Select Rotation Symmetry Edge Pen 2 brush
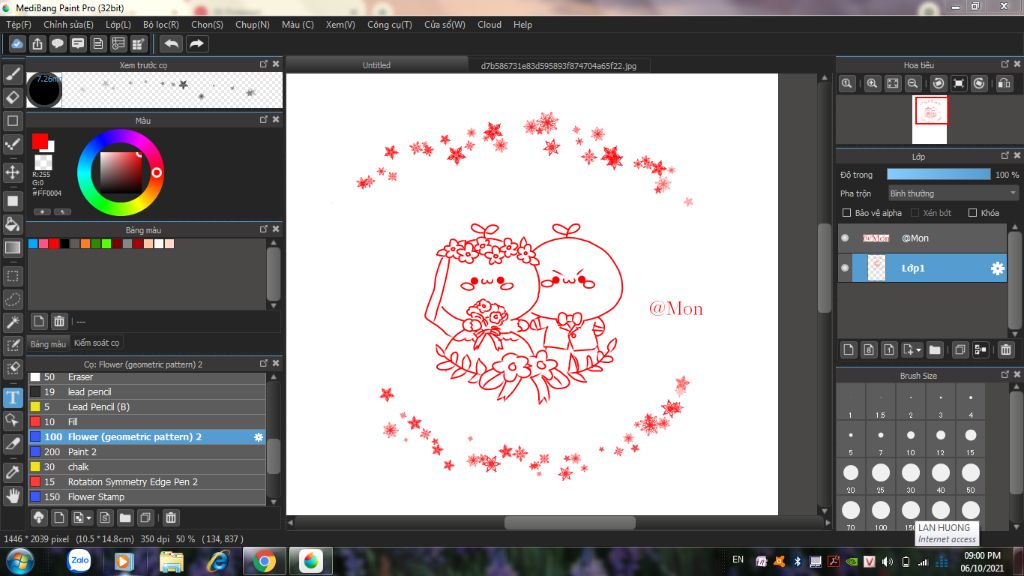The height and width of the screenshot is (576, 1024). pyautogui.click(x=147, y=482)
